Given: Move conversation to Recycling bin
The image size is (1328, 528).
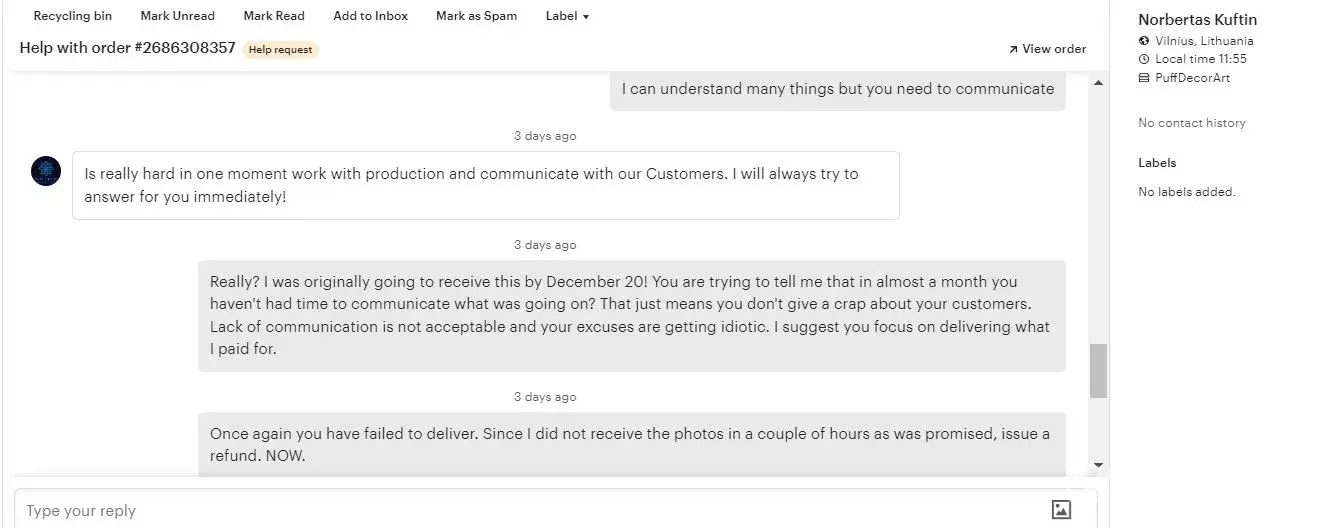Looking at the screenshot, I should [73, 16].
